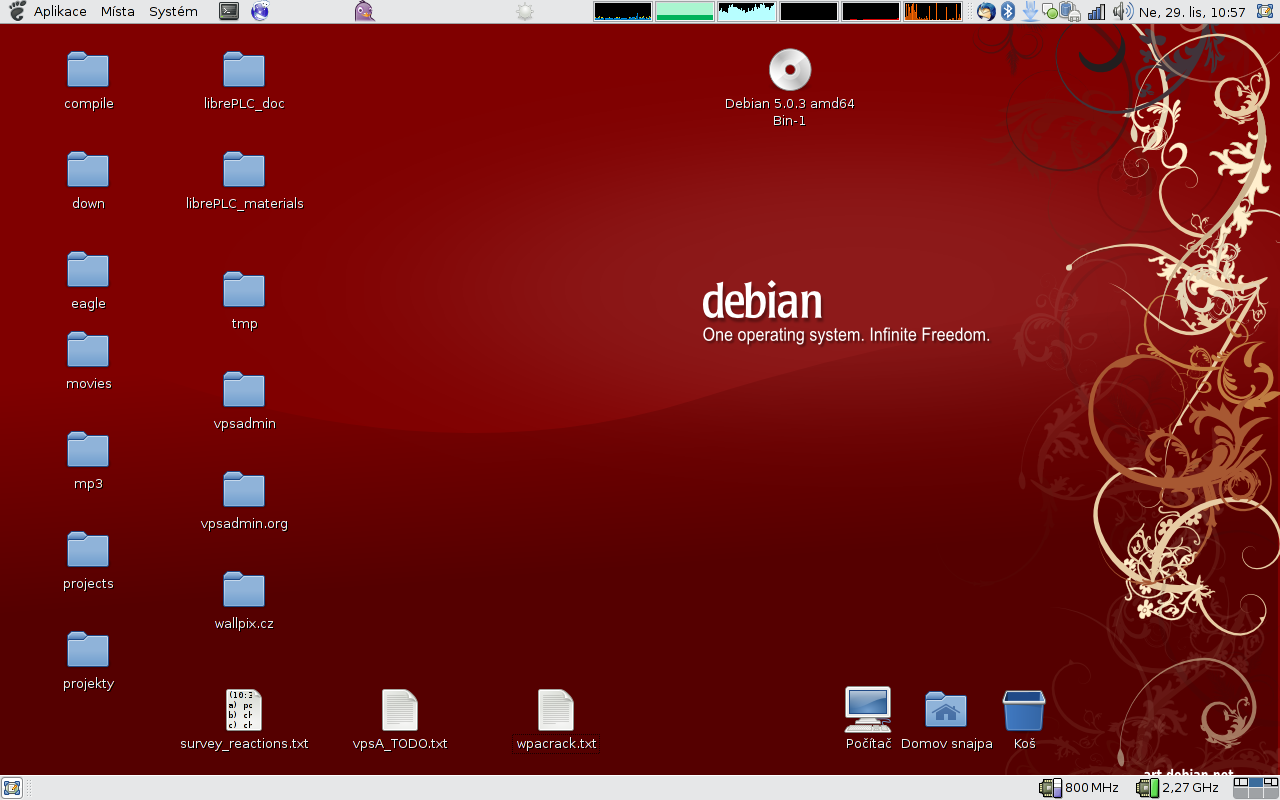
Task: Open the Aplikace menu
Action: [x=60, y=12]
